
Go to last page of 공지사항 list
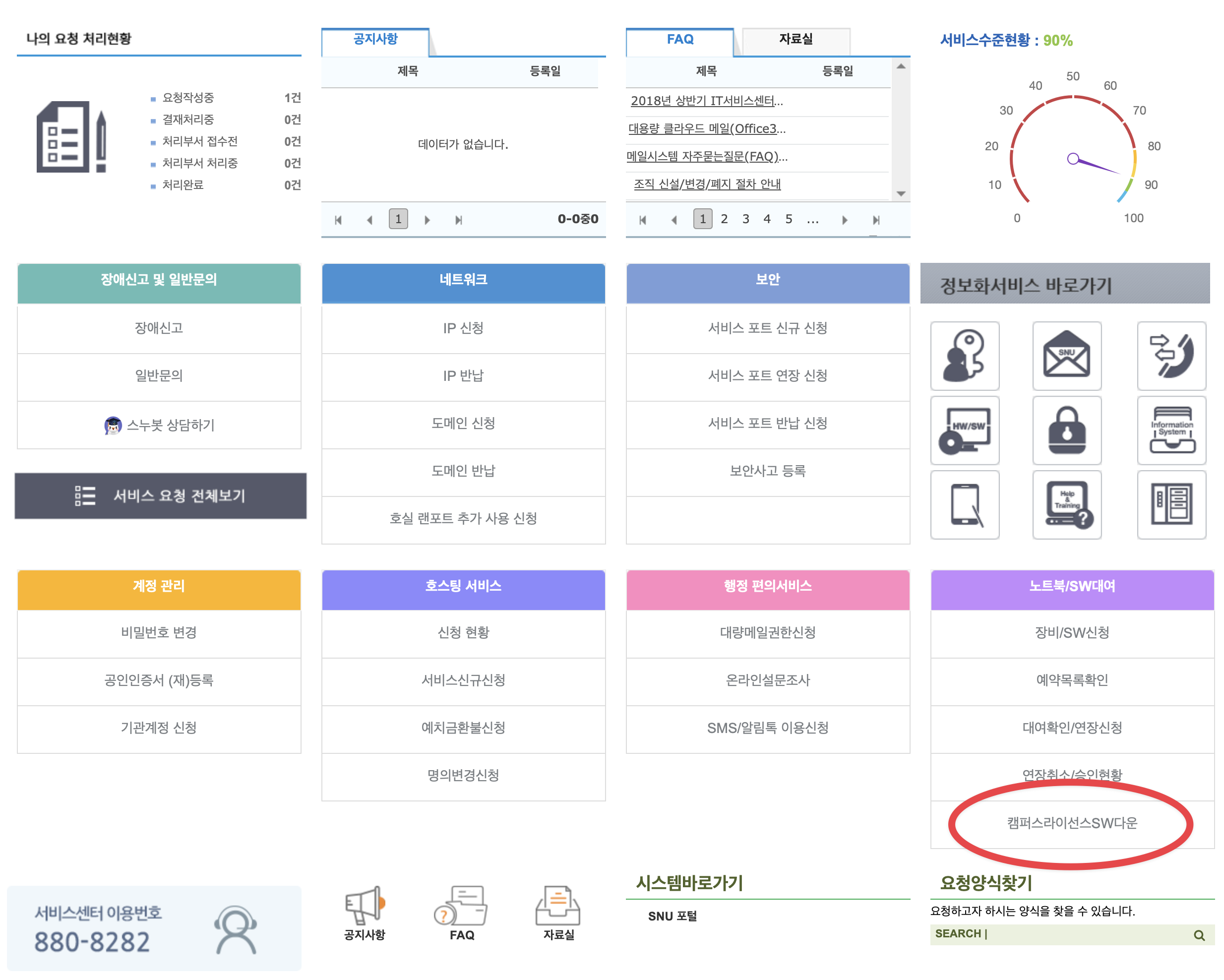point(458,220)
